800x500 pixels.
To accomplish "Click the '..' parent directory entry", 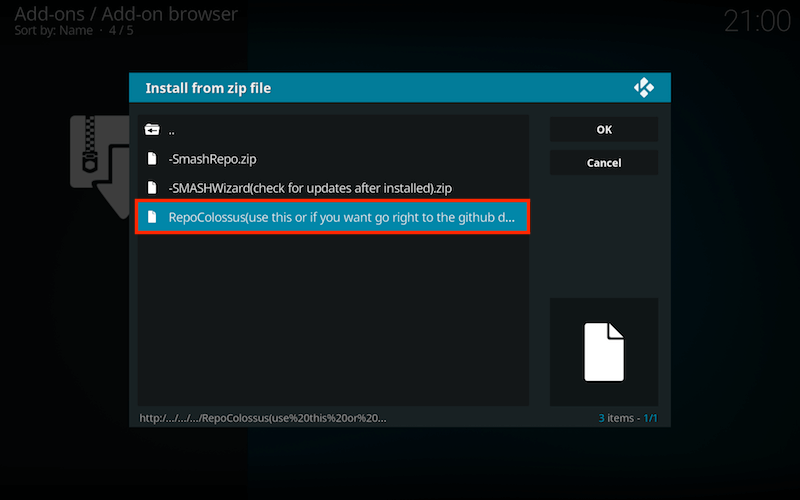I will pos(333,130).
